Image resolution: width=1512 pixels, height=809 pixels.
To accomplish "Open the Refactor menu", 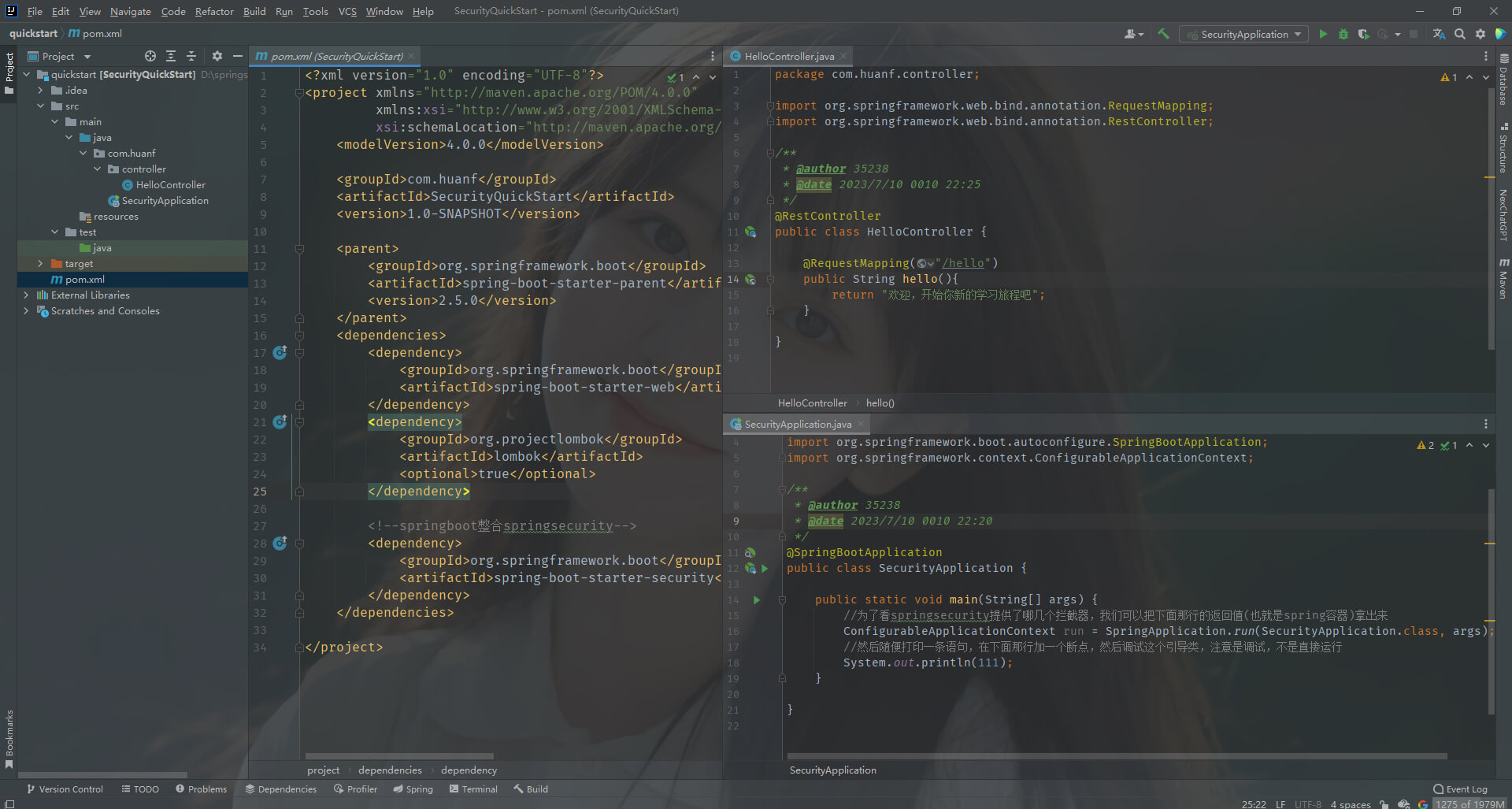I will tap(214, 11).
